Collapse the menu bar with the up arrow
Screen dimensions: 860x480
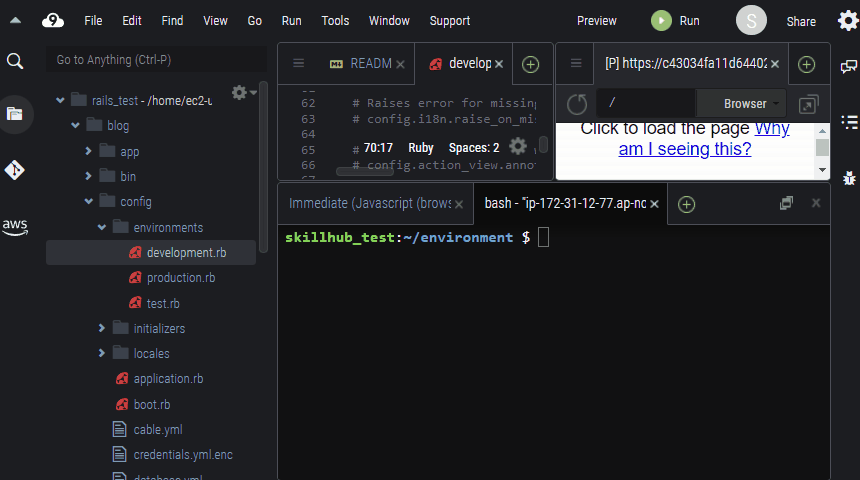(15, 21)
